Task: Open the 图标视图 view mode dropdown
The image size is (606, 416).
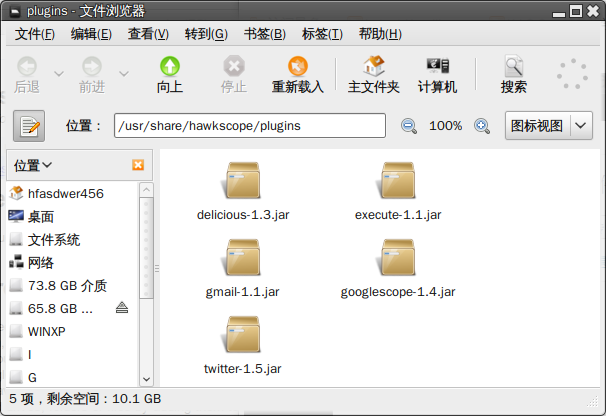Action: click(x=548, y=126)
